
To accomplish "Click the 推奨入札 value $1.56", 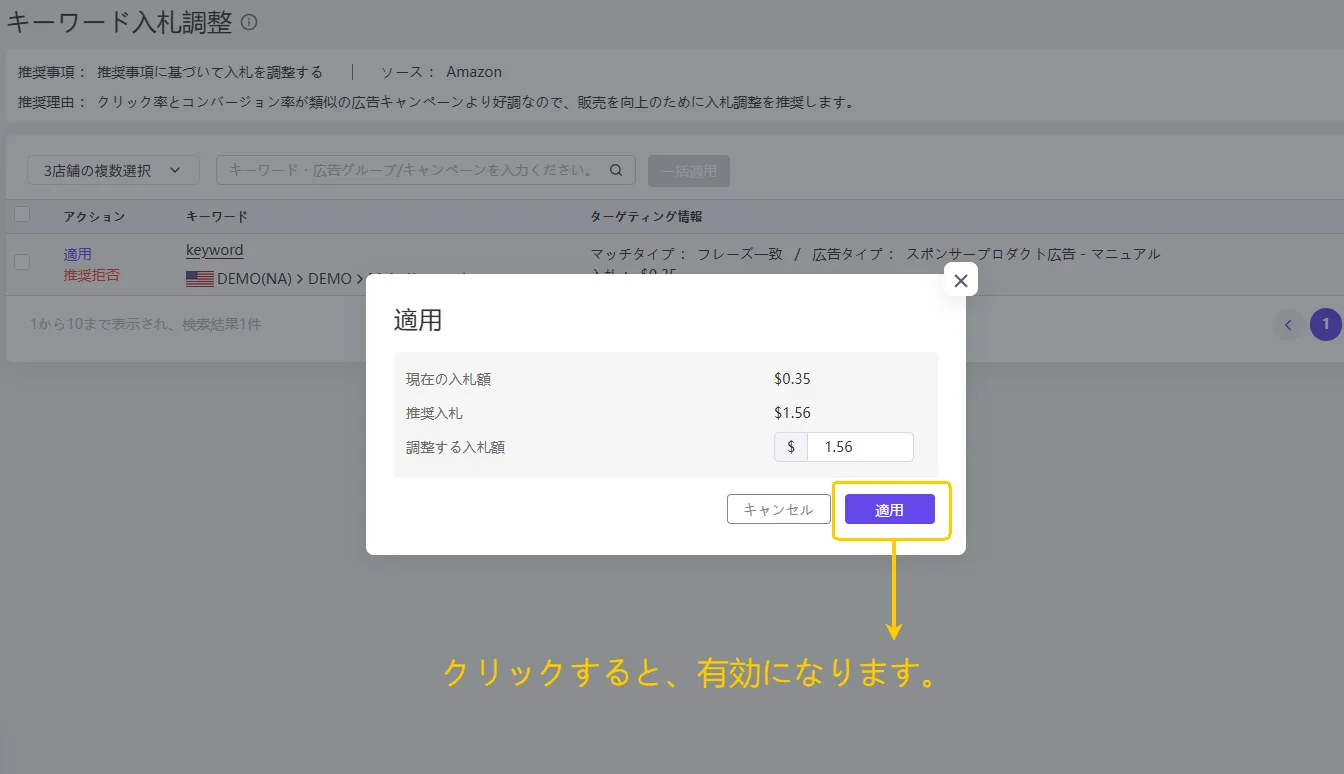I will (x=792, y=413).
